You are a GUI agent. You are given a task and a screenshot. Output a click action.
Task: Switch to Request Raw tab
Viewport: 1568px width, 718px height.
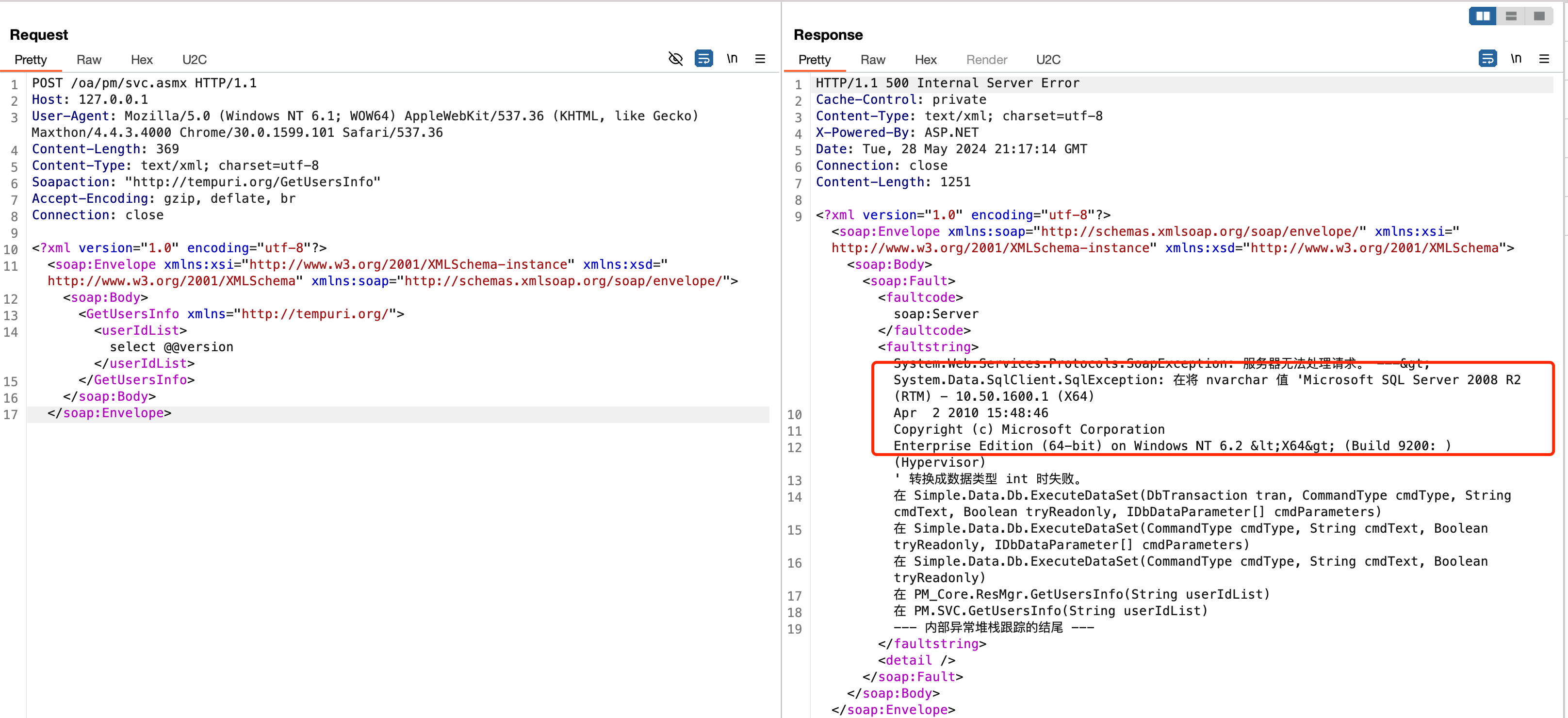click(x=89, y=60)
